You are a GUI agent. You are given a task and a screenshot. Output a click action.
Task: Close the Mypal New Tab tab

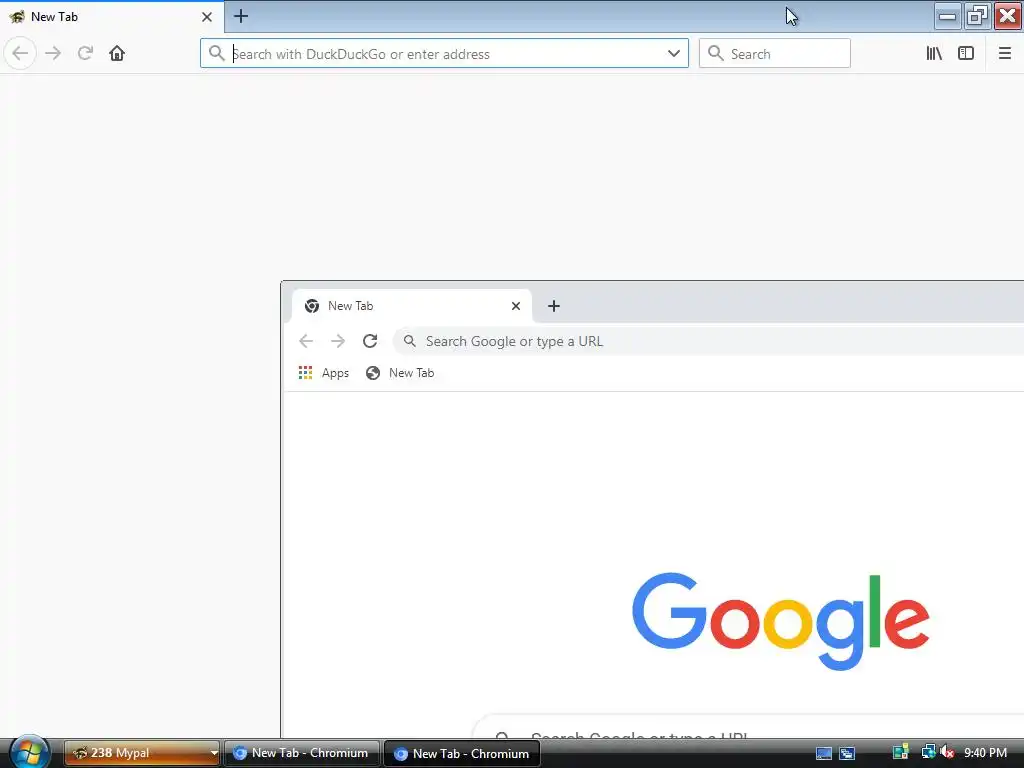click(x=206, y=17)
